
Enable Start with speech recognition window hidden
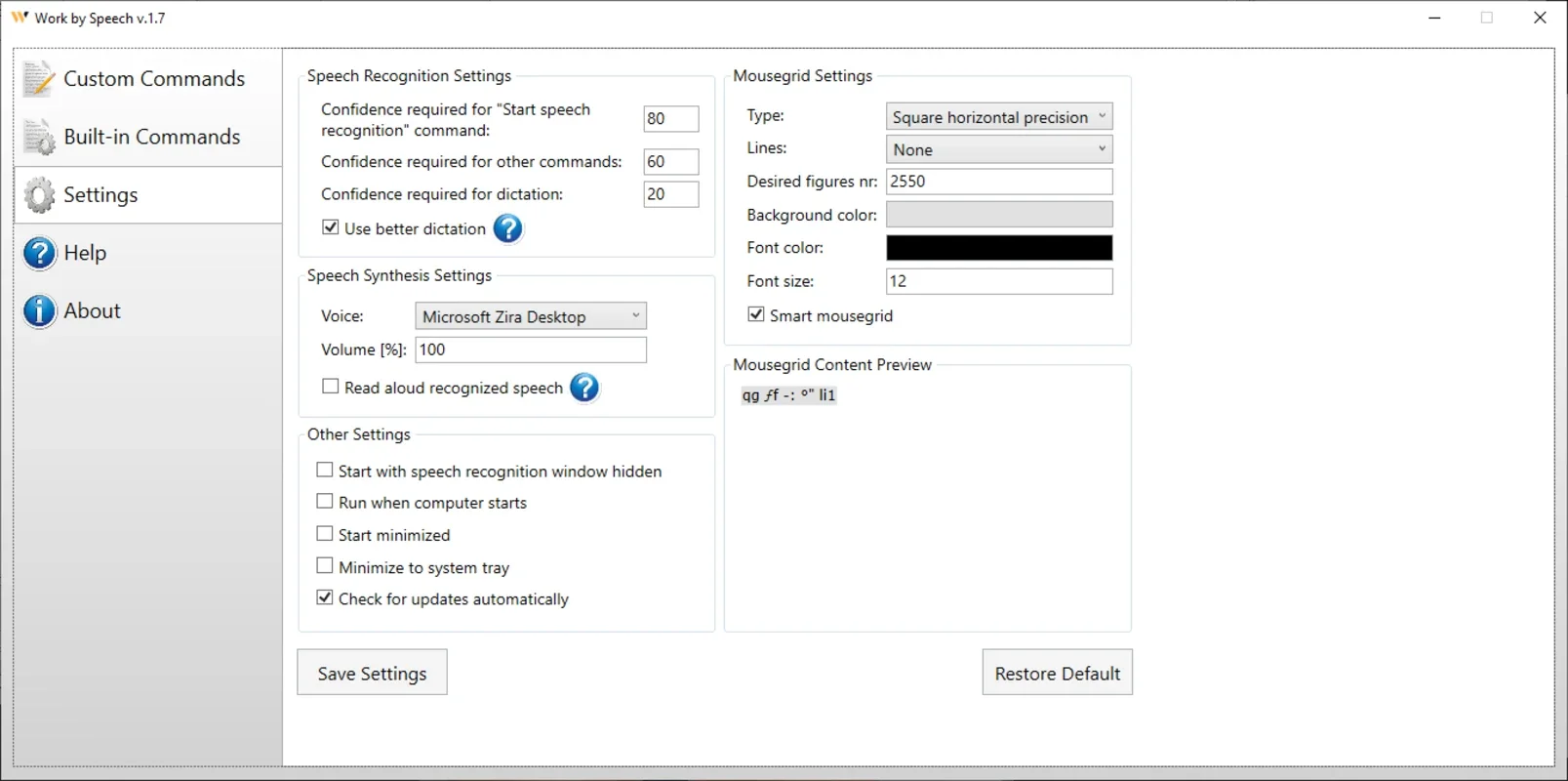click(325, 471)
